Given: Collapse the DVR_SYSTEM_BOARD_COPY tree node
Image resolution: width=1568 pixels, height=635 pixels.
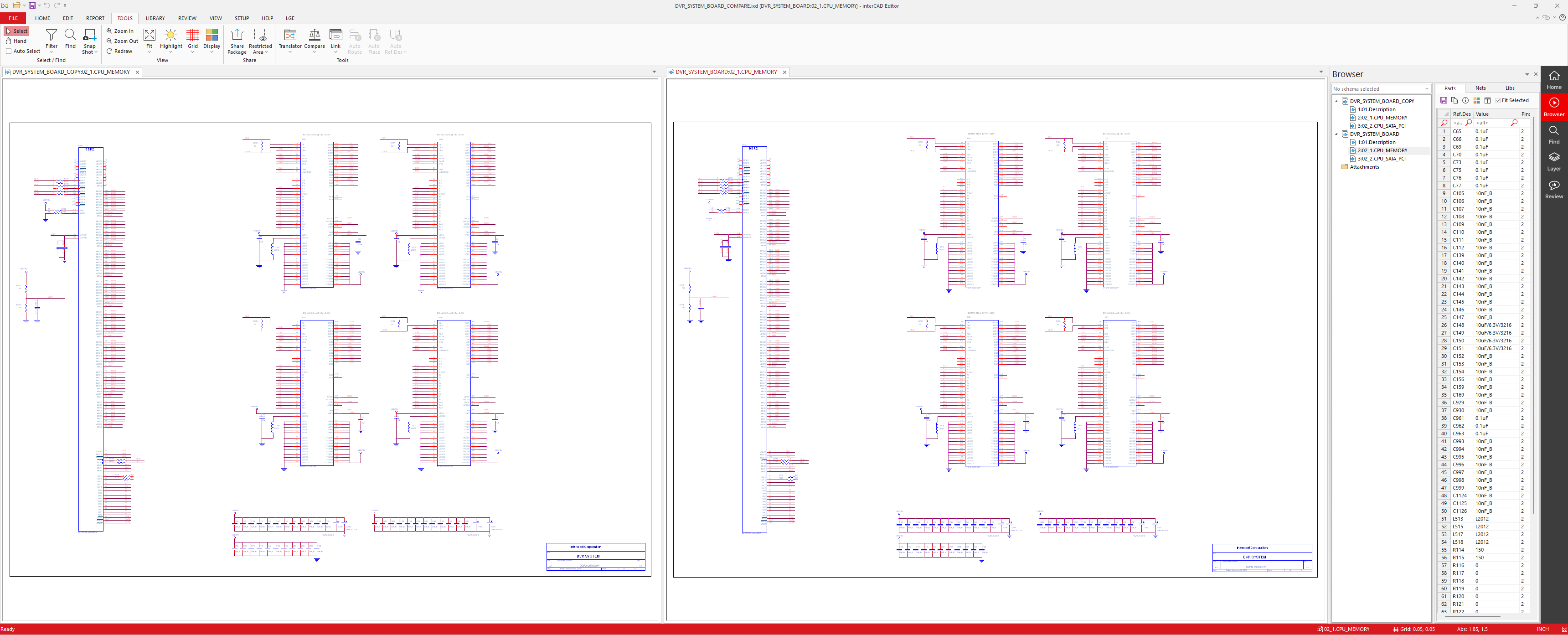Looking at the screenshot, I should click(1337, 101).
